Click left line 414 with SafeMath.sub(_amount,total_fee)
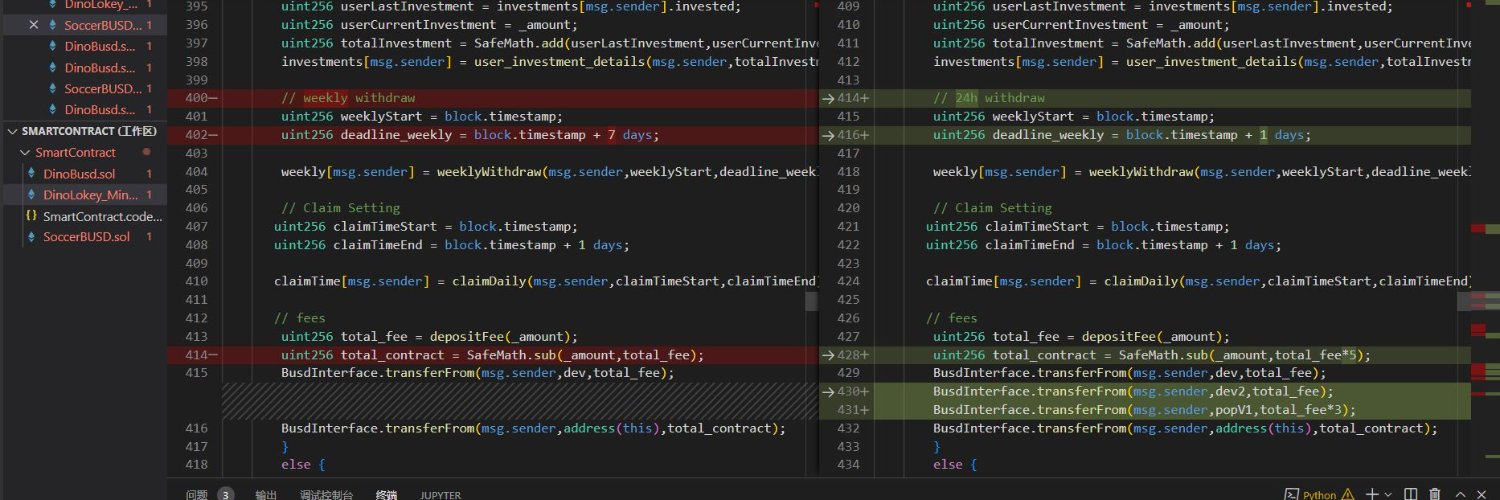Screen dimensions: 1500x500 tap(494, 355)
